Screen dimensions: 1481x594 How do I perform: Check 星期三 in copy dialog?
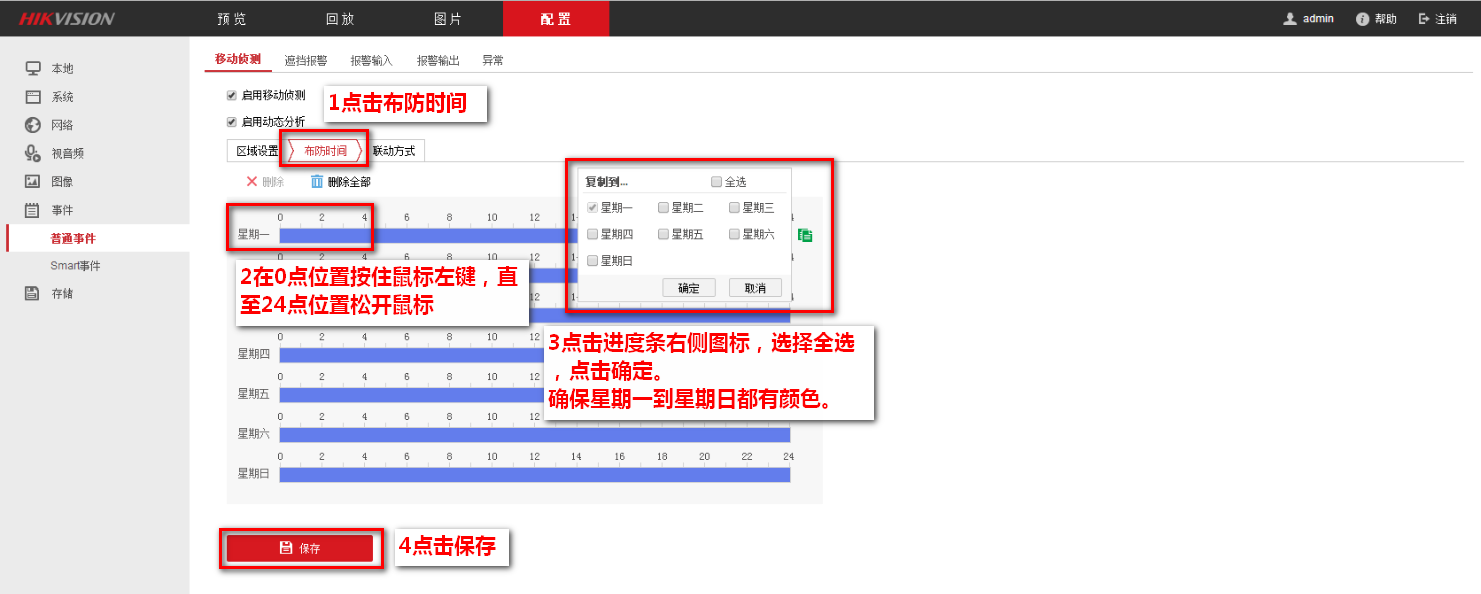(734, 208)
